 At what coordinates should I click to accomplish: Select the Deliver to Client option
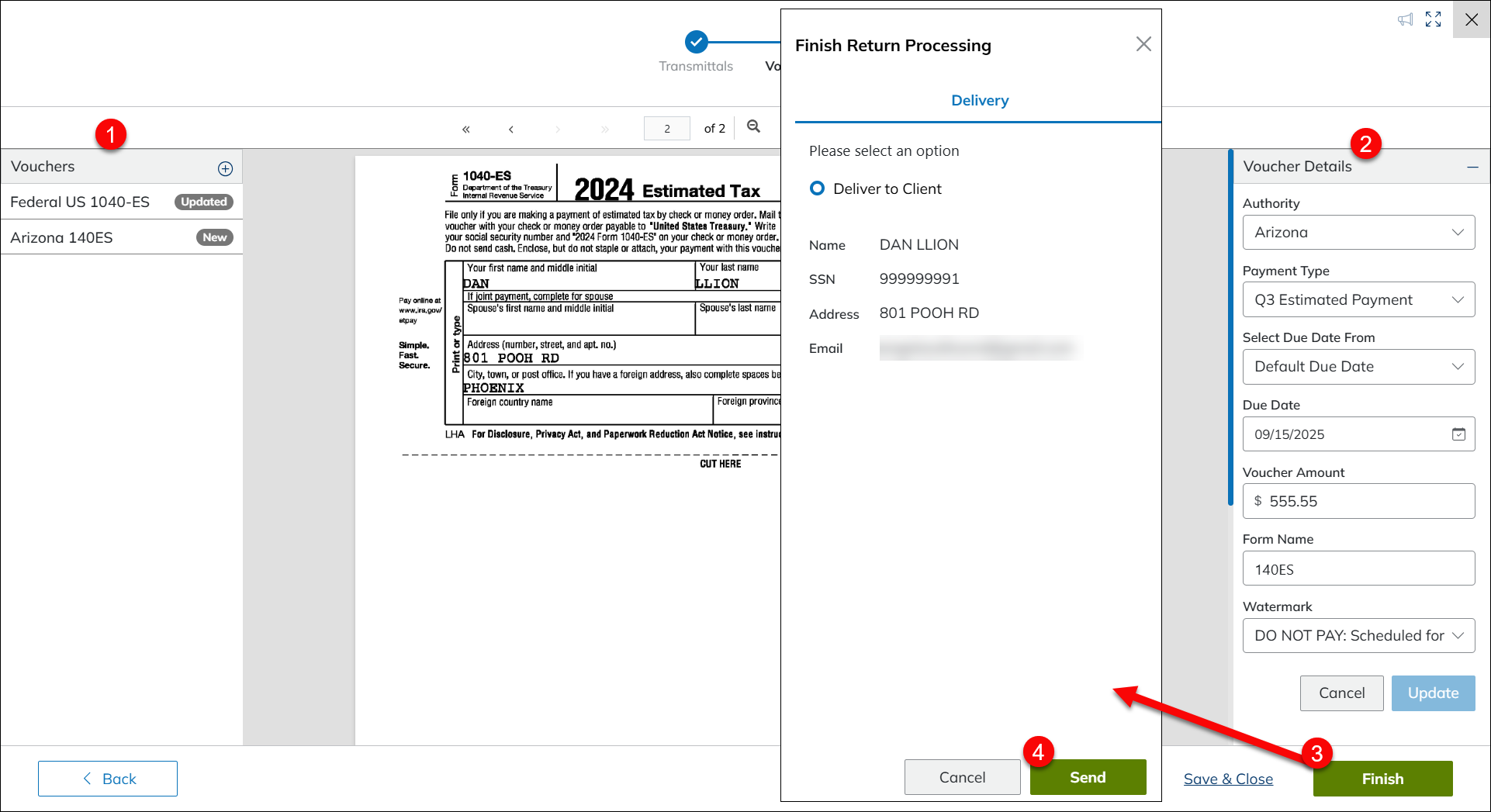click(817, 188)
